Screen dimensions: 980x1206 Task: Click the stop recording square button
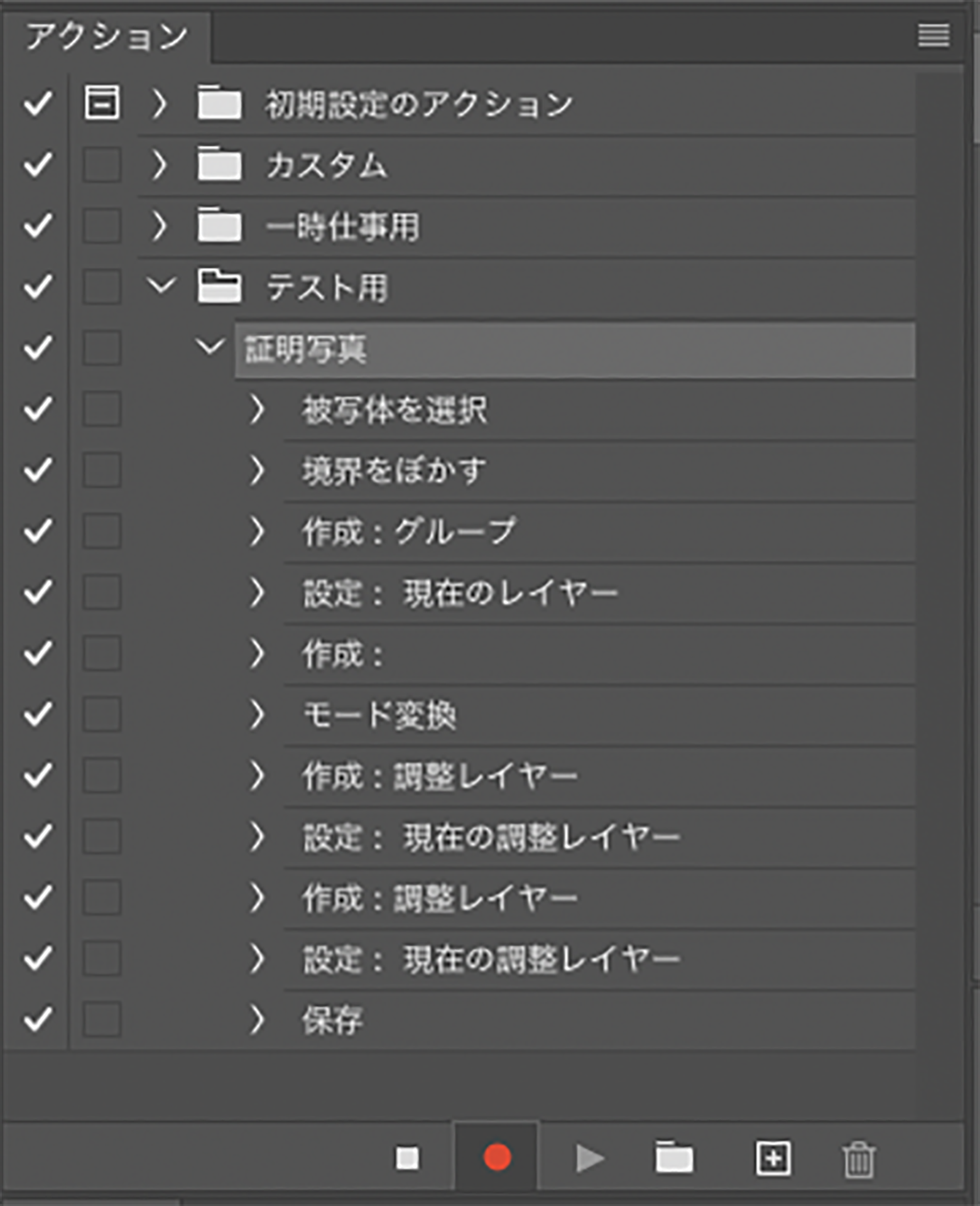[x=407, y=1158]
